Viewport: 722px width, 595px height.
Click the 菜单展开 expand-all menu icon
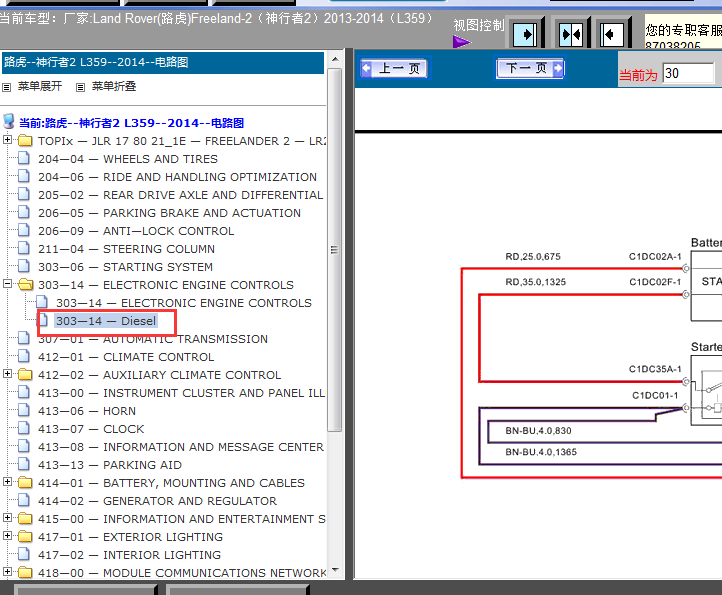tap(7, 88)
